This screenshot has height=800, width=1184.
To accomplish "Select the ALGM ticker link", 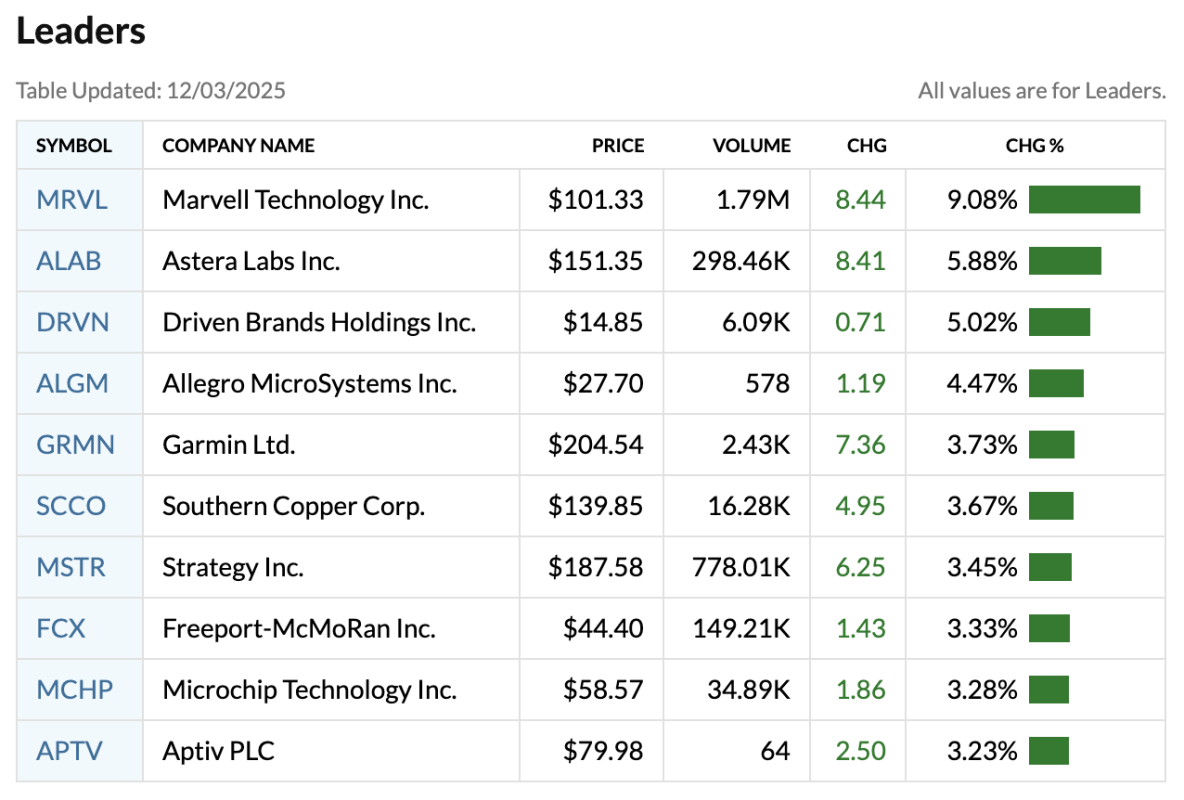I will point(72,384).
